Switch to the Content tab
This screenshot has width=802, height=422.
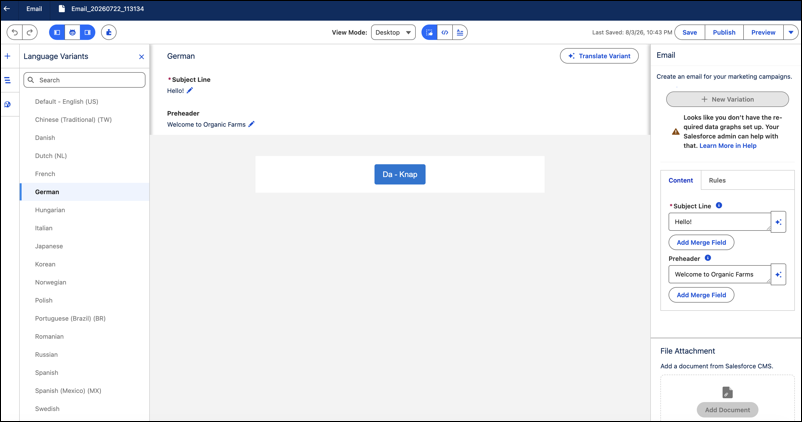[x=681, y=181]
